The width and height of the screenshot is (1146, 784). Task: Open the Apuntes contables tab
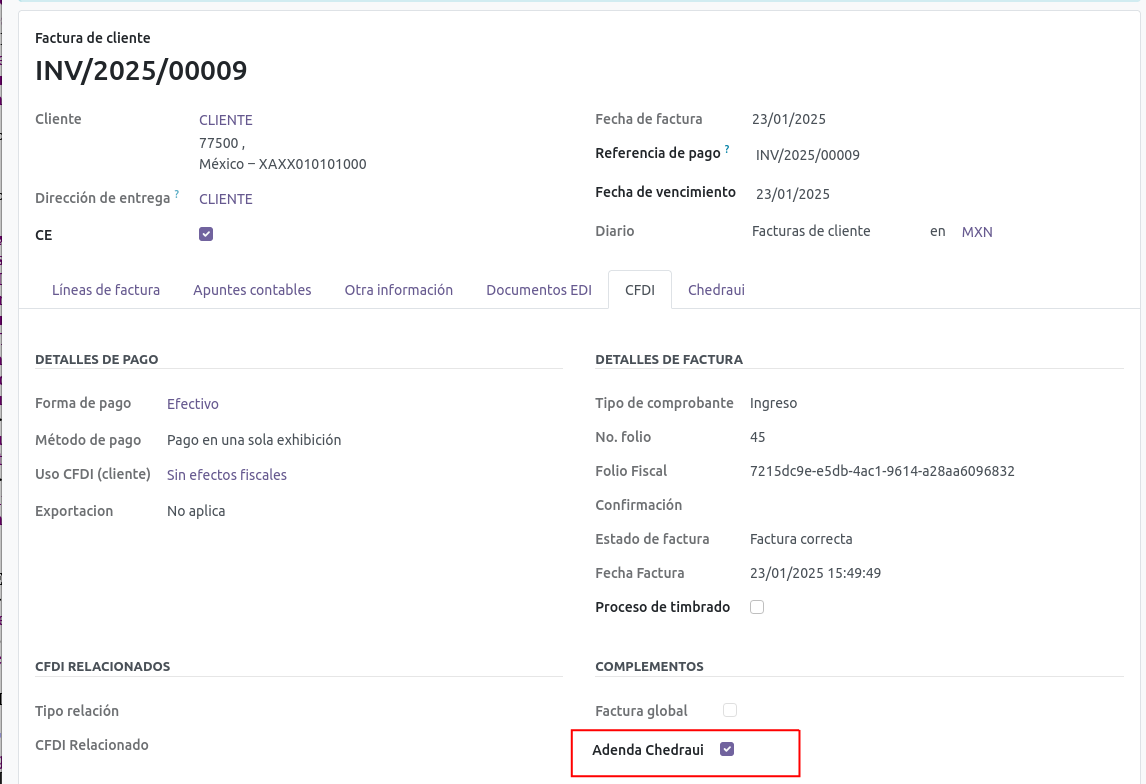252,290
